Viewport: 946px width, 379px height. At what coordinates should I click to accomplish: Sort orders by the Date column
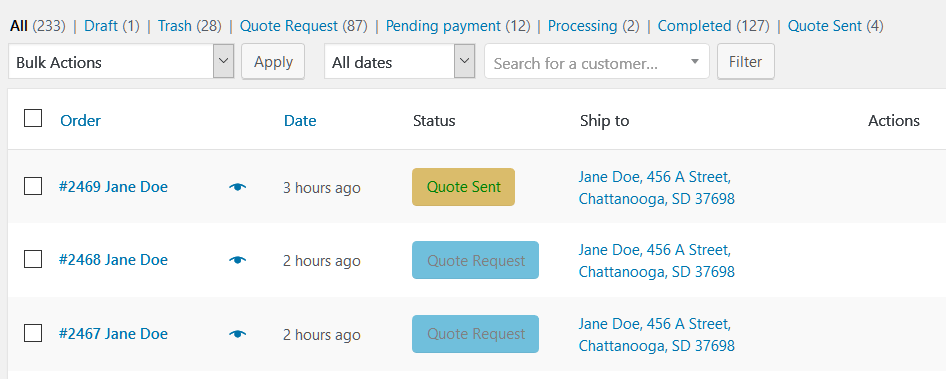300,121
